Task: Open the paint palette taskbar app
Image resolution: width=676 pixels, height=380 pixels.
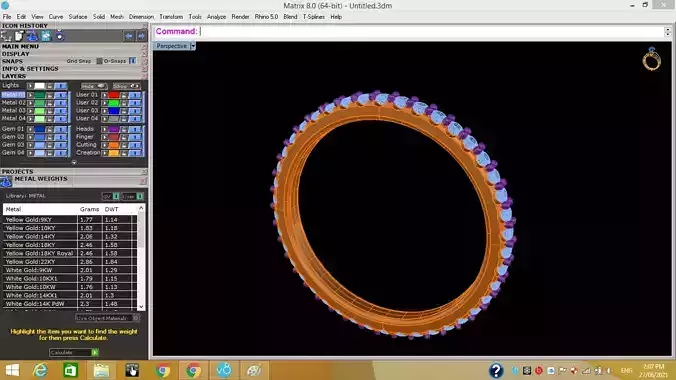Action: pos(254,371)
